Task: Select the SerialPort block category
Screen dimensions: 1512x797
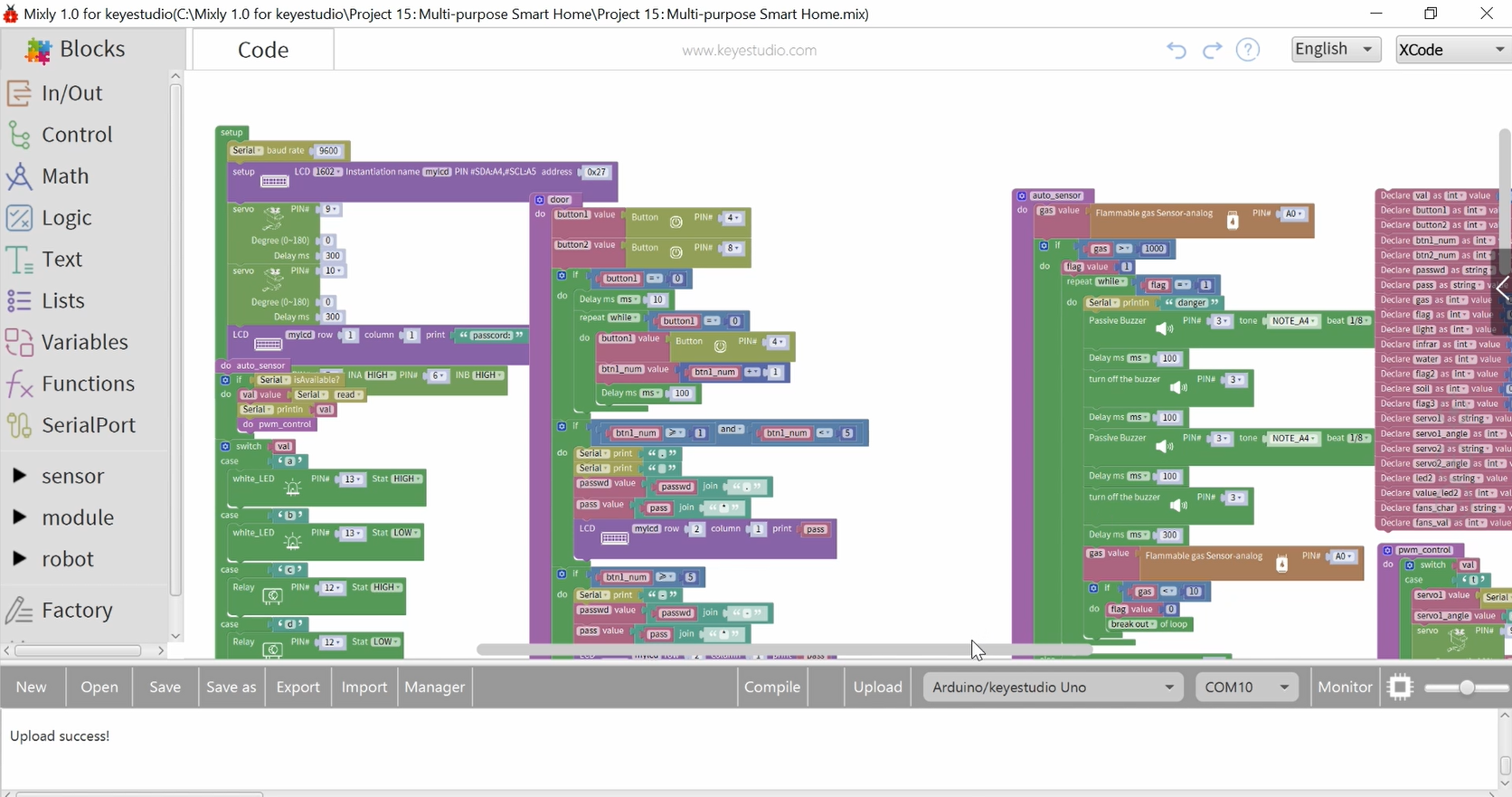Action: pyautogui.click(x=88, y=425)
